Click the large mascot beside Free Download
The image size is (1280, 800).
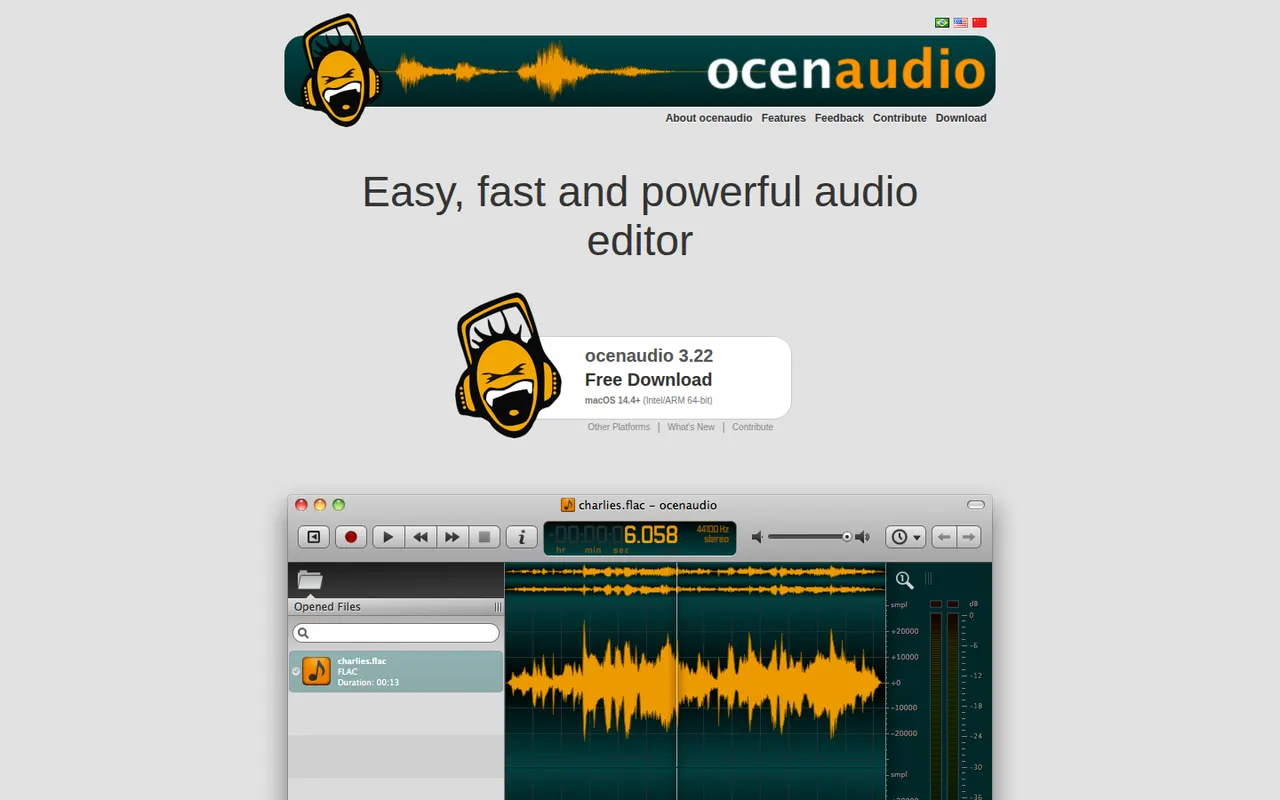[507, 365]
